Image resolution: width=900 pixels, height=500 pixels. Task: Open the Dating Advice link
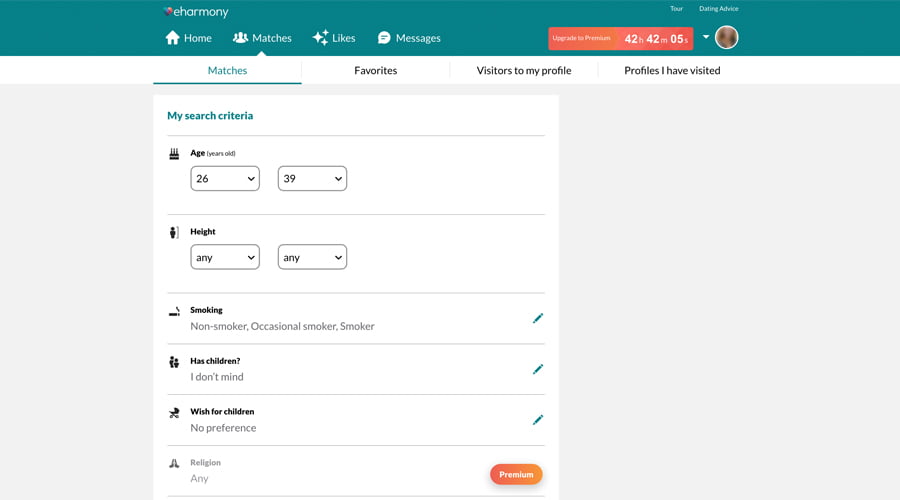(718, 9)
